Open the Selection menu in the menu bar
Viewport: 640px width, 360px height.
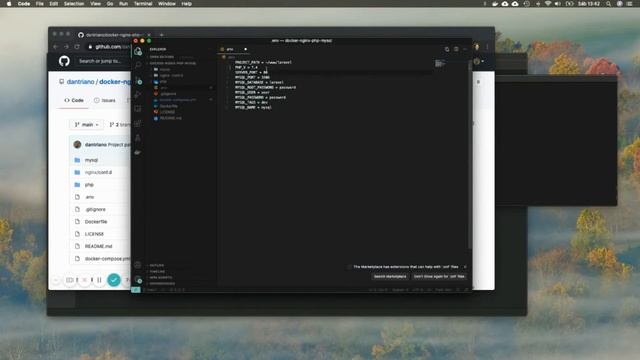(x=74, y=4)
